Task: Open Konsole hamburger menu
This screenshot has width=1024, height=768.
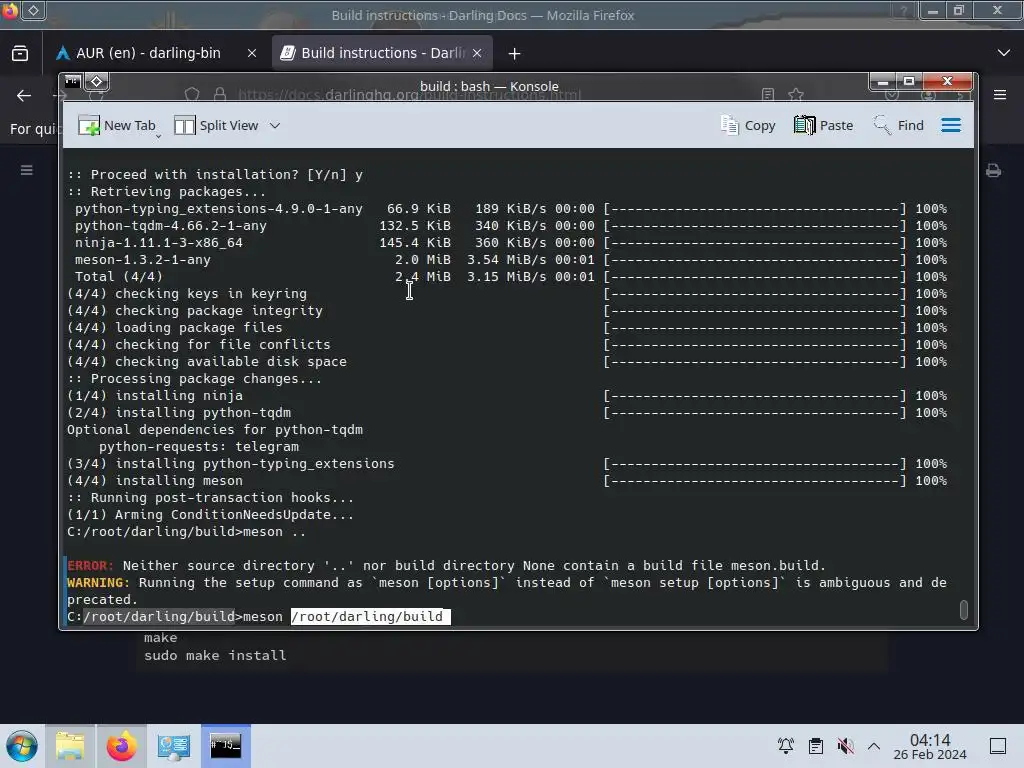Action: coord(951,125)
